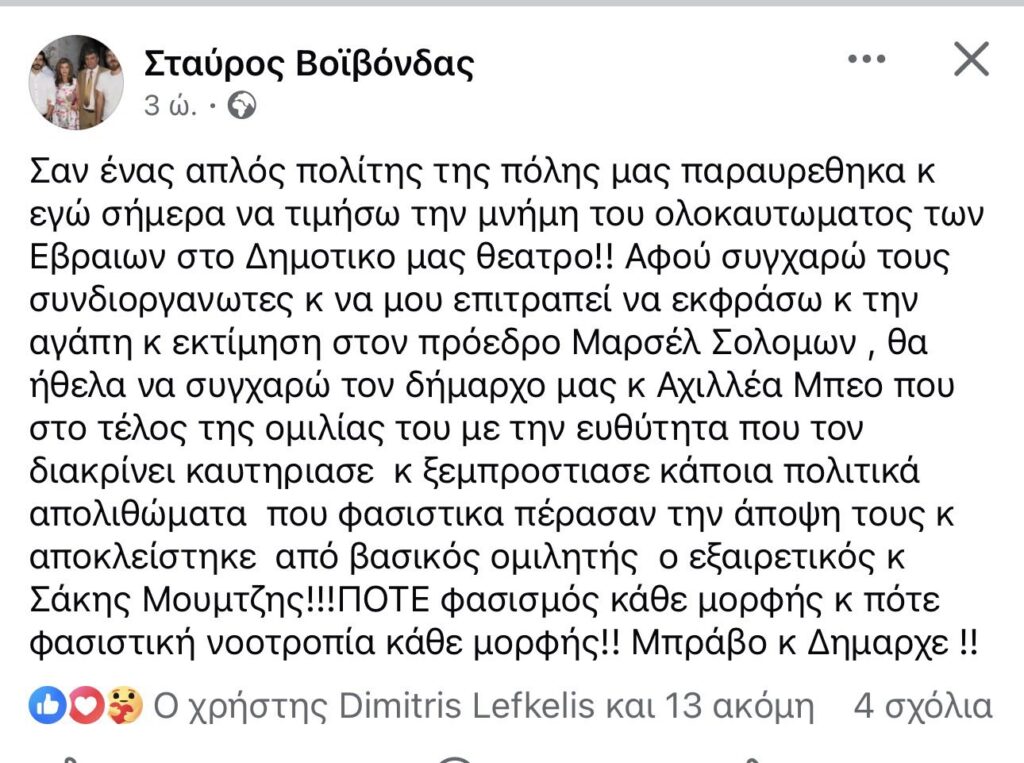The width and height of the screenshot is (1024, 763).
Task: Click the gray bar at the top
Action: point(512,3)
